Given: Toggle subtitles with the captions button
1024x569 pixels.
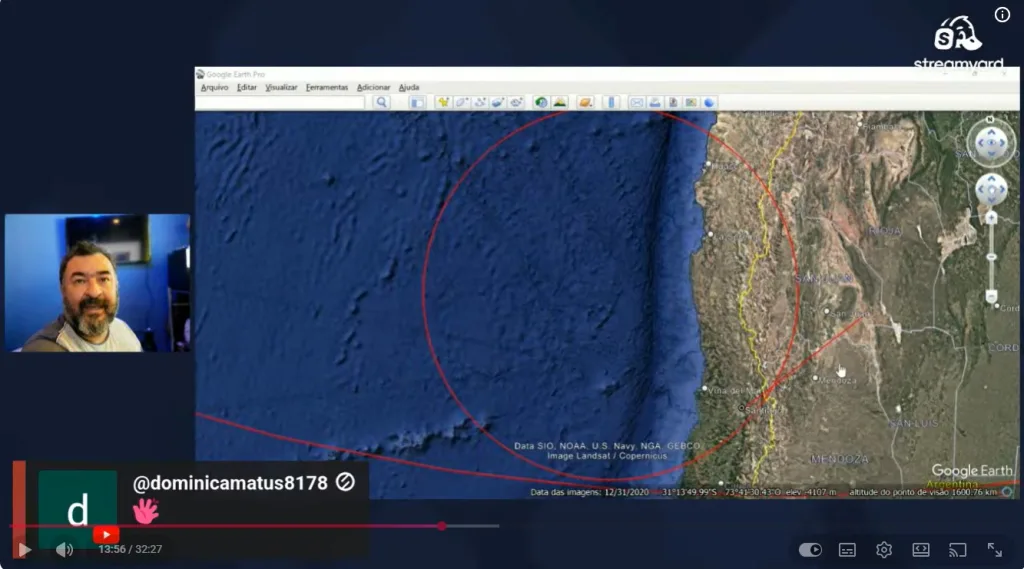Looking at the screenshot, I should (848, 550).
